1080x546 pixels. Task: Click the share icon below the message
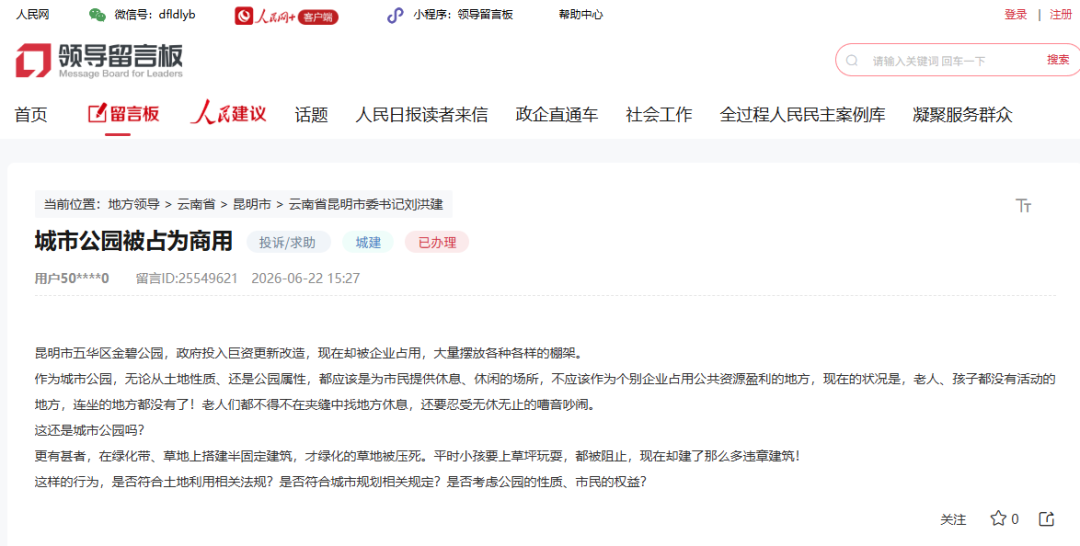[x=1046, y=518]
